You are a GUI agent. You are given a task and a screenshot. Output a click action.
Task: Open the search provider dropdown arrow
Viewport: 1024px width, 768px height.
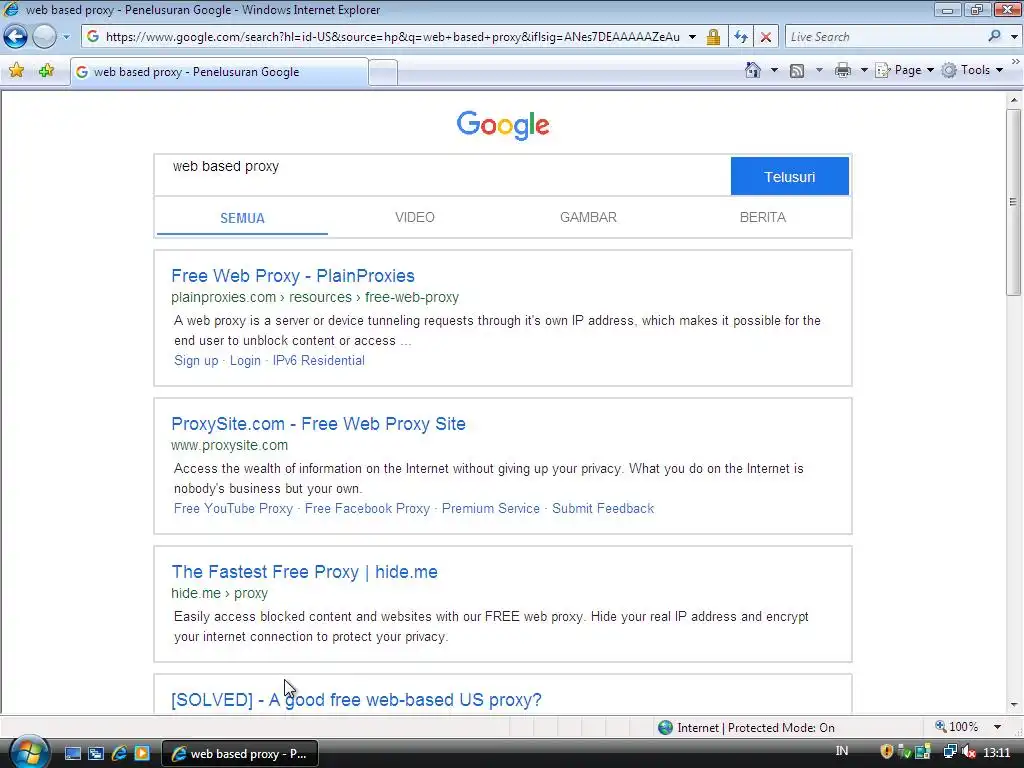(1014, 37)
